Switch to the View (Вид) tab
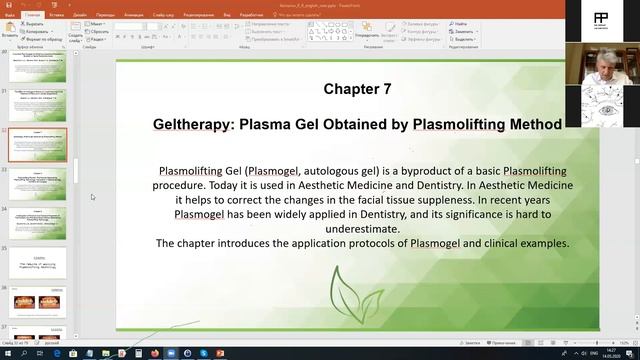The height and width of the screenshot is (360, 640). point(227,15)
